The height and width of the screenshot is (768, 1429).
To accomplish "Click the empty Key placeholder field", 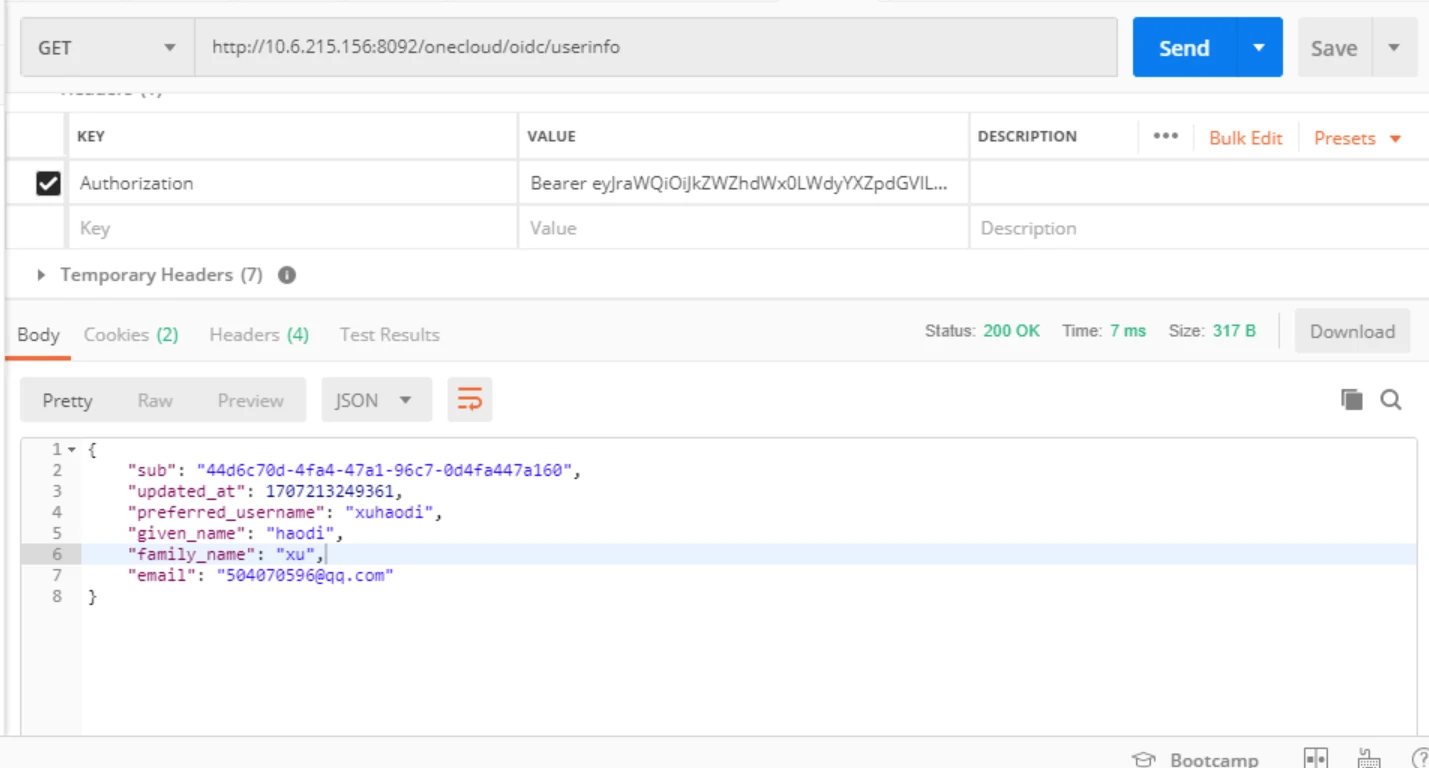I will click(292, 228).
